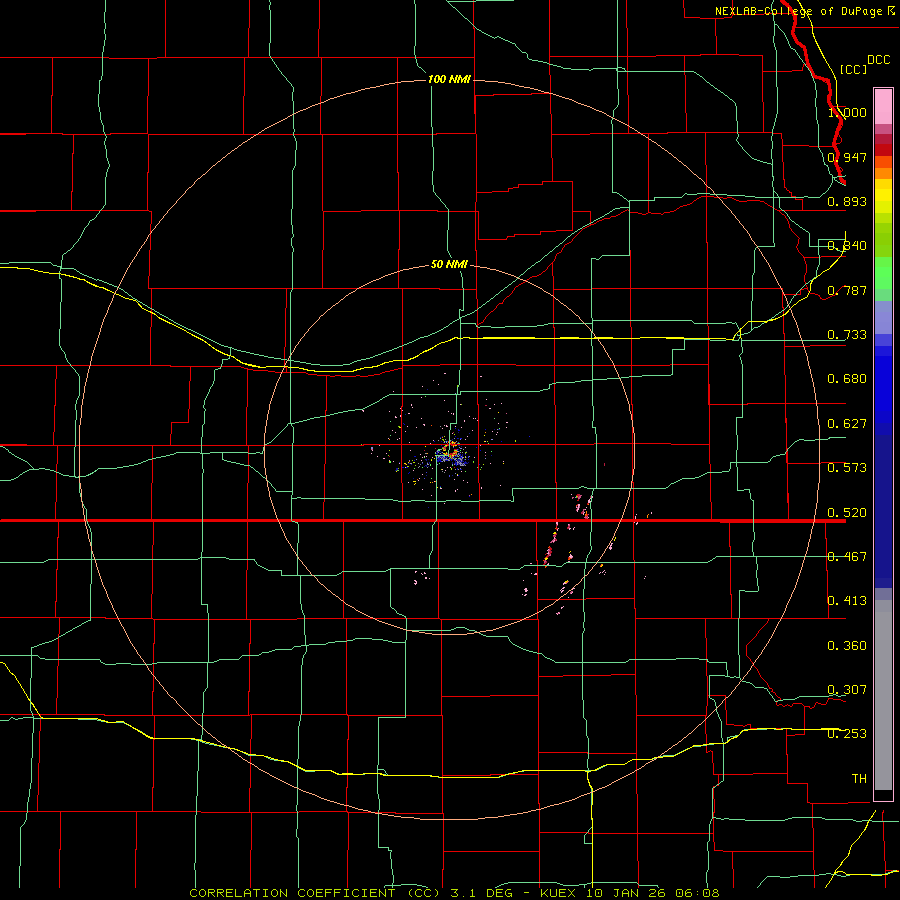This screenshot has width=900, height=900.
Task: Click the 0.733 legend value
Action: click(x=847, y=335)
